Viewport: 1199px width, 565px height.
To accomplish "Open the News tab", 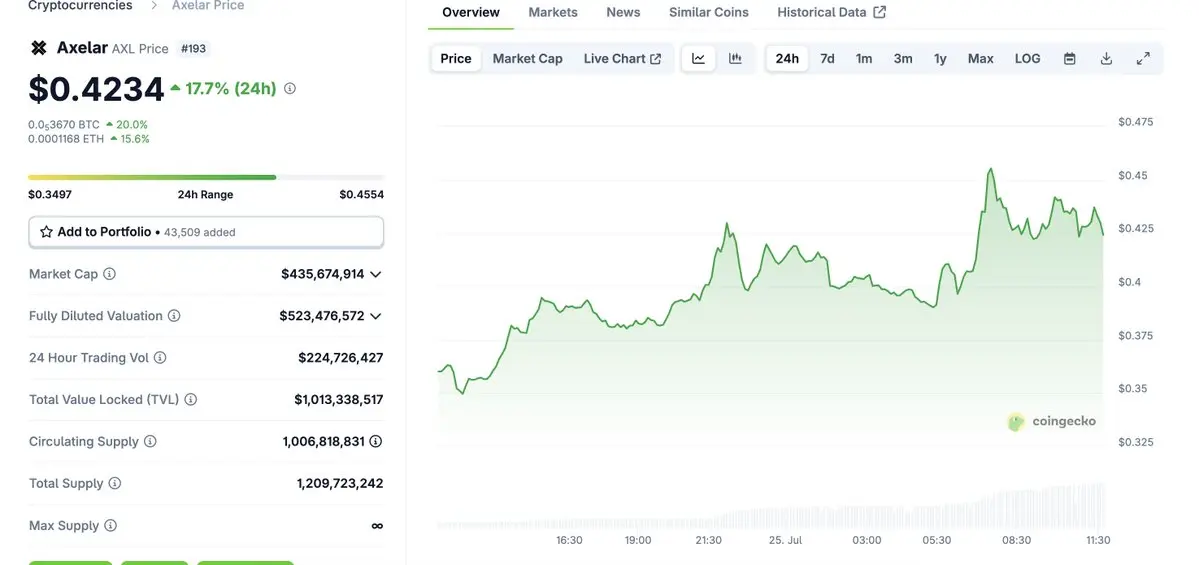I will coord(623,12).
